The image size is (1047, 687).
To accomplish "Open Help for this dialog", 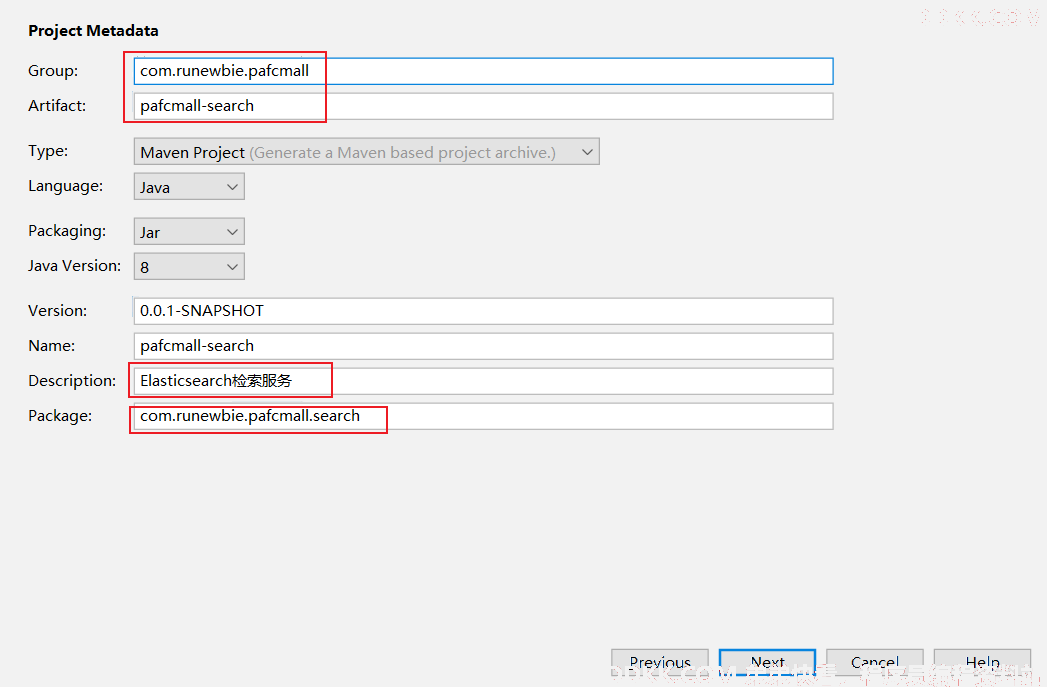I will (x=982, y=663).
